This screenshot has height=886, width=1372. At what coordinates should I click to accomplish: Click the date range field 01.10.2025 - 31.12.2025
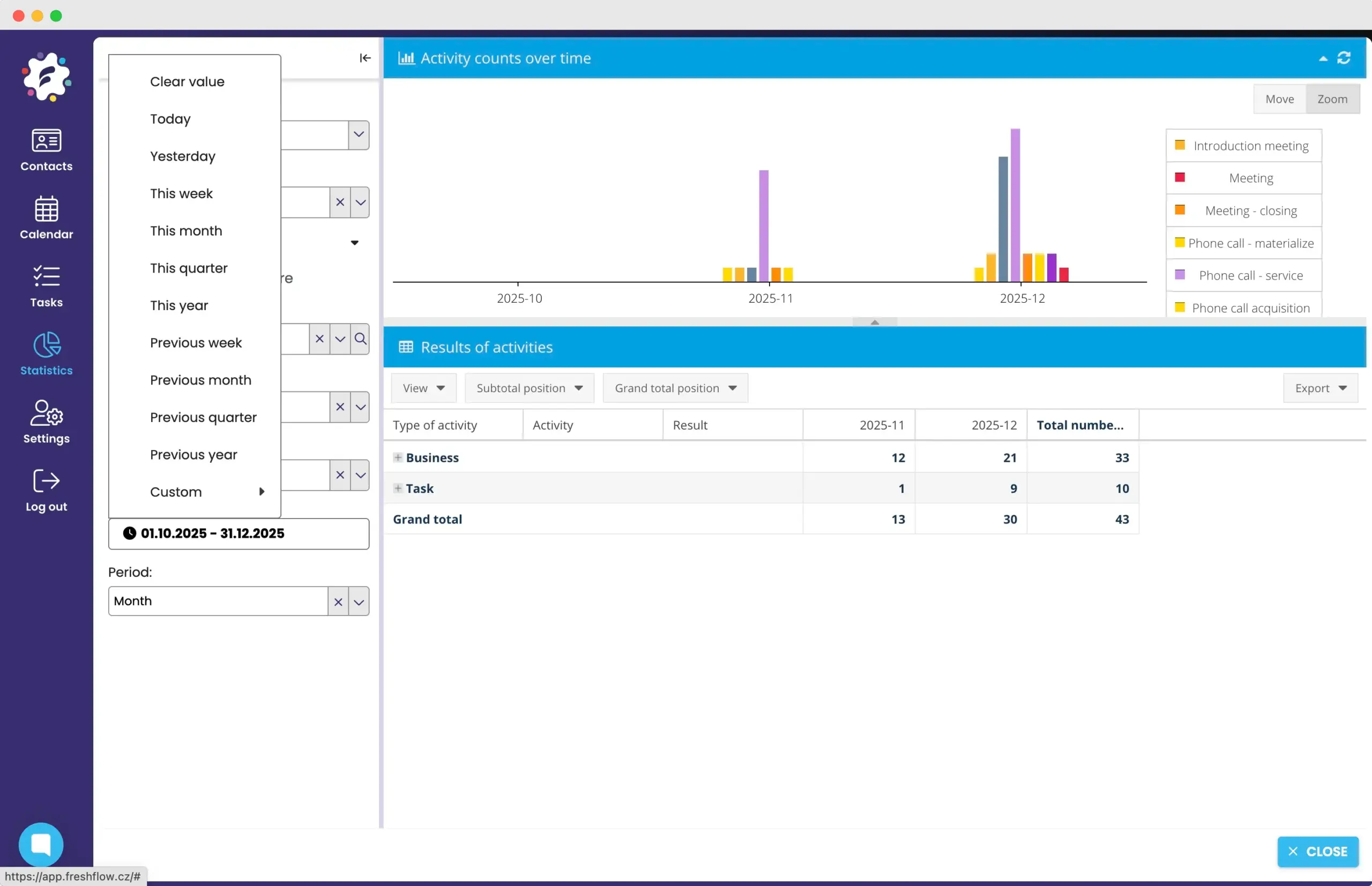(x=238, y=534)
